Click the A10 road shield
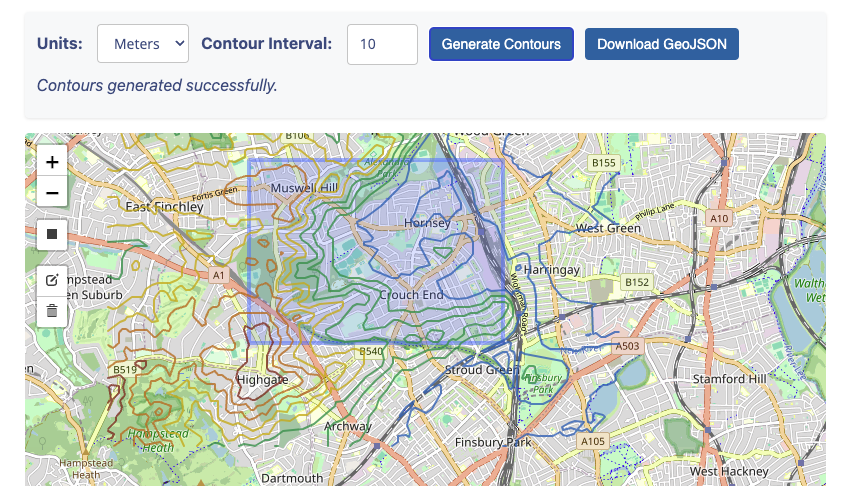Viewport: 844px width, 486px height. click(719, 219)
